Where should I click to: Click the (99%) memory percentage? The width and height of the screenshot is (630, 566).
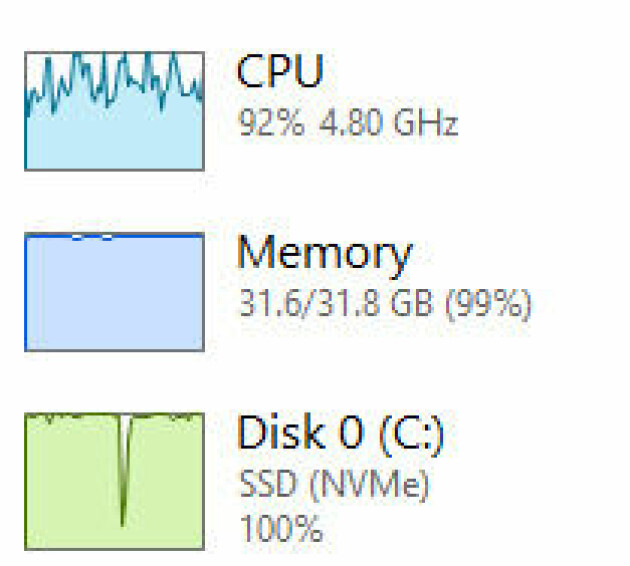click(489, 304)
